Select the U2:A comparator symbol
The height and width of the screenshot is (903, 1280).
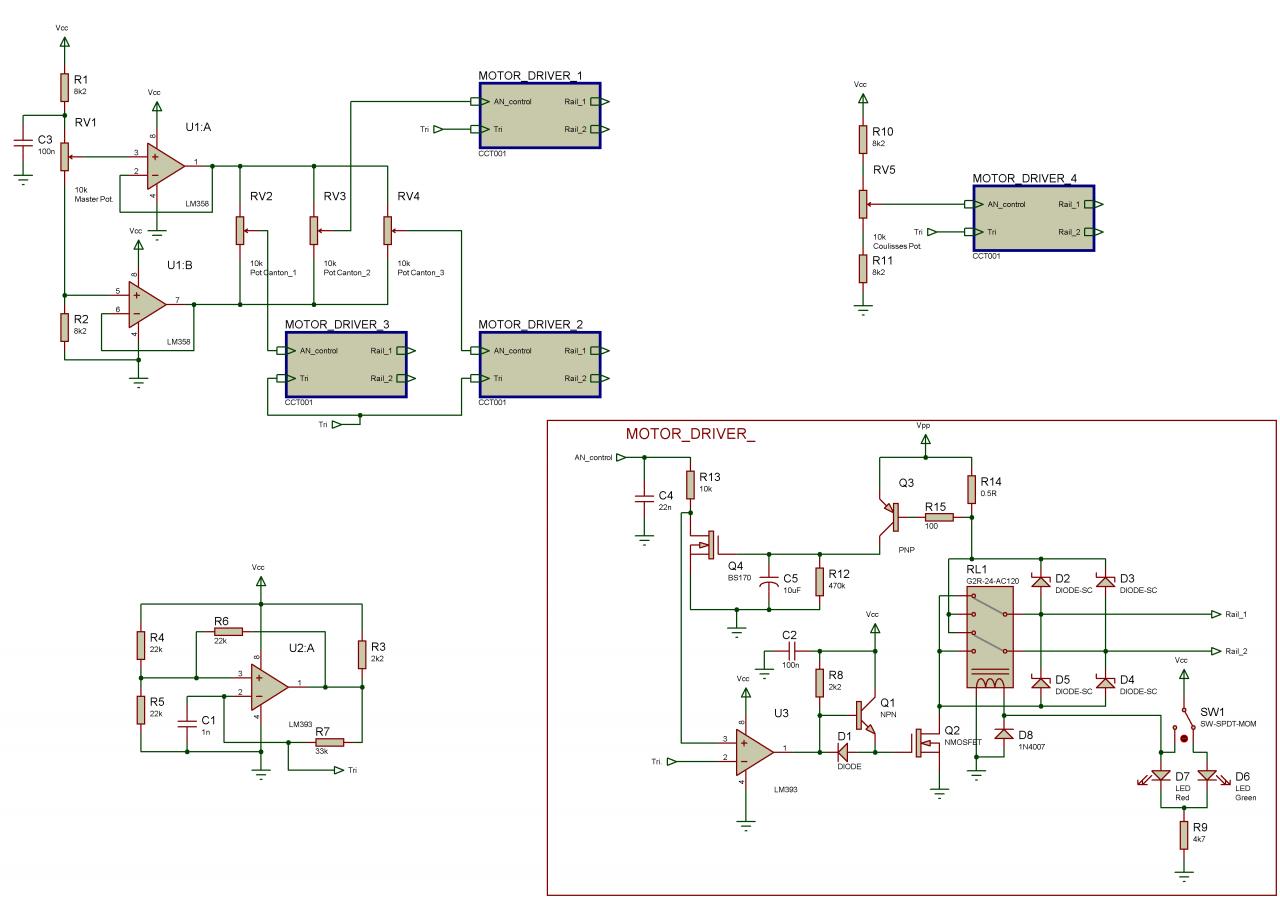pyautogui.click(x=270, y=686)
